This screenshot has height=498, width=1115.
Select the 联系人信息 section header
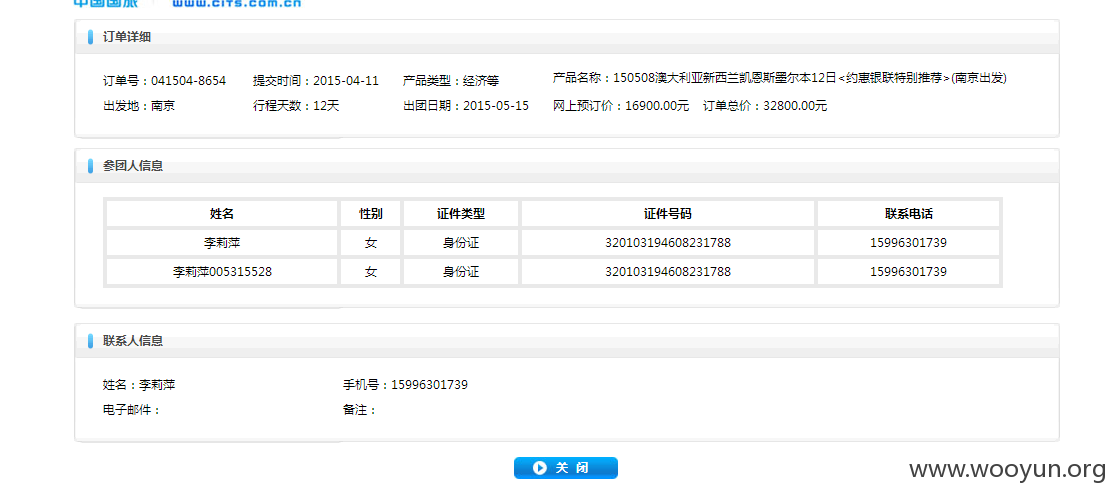pyautogui.click(x=133, y=341)
